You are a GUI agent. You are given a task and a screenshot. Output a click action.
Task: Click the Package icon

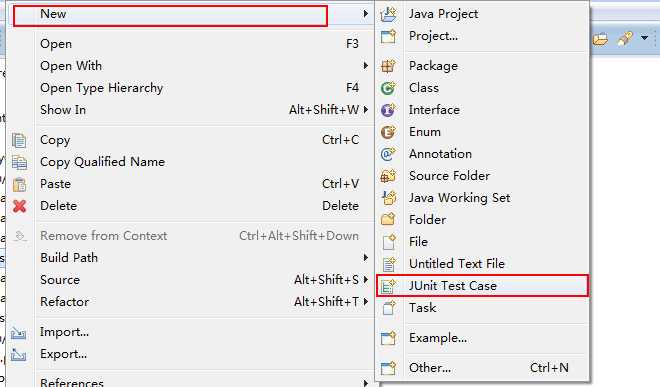pos(388,66)
